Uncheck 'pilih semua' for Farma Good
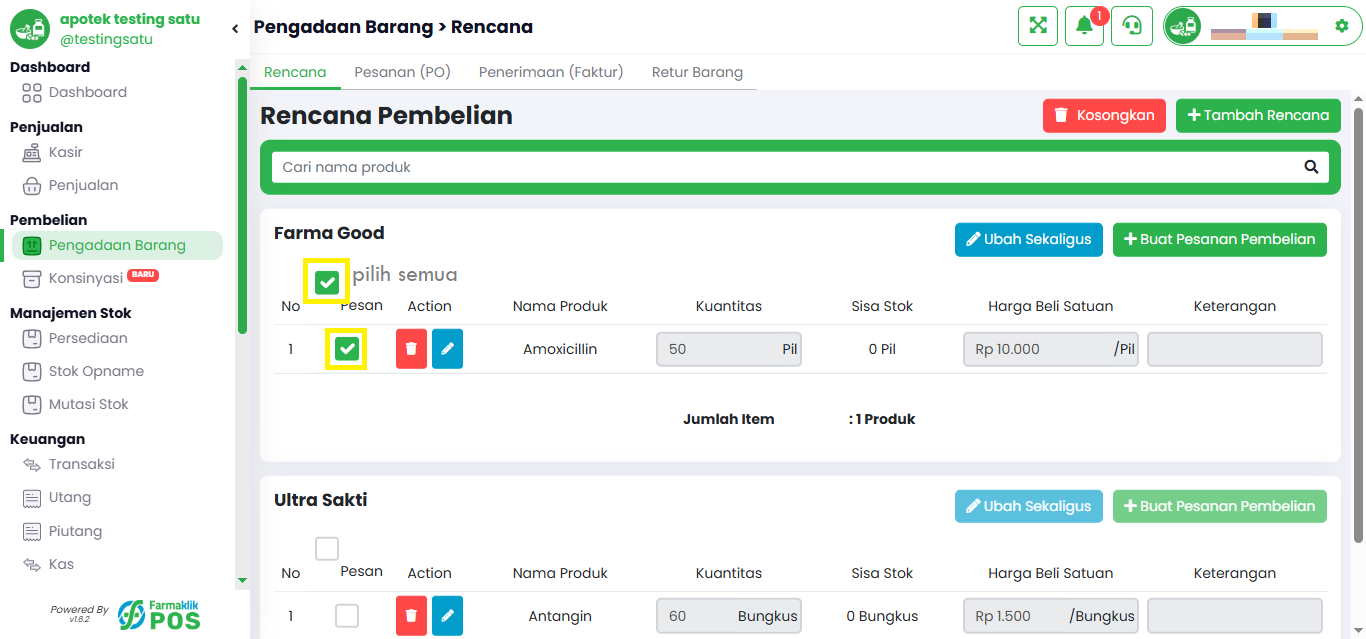Screen dimensions: 1366x639 pos(327,283)
